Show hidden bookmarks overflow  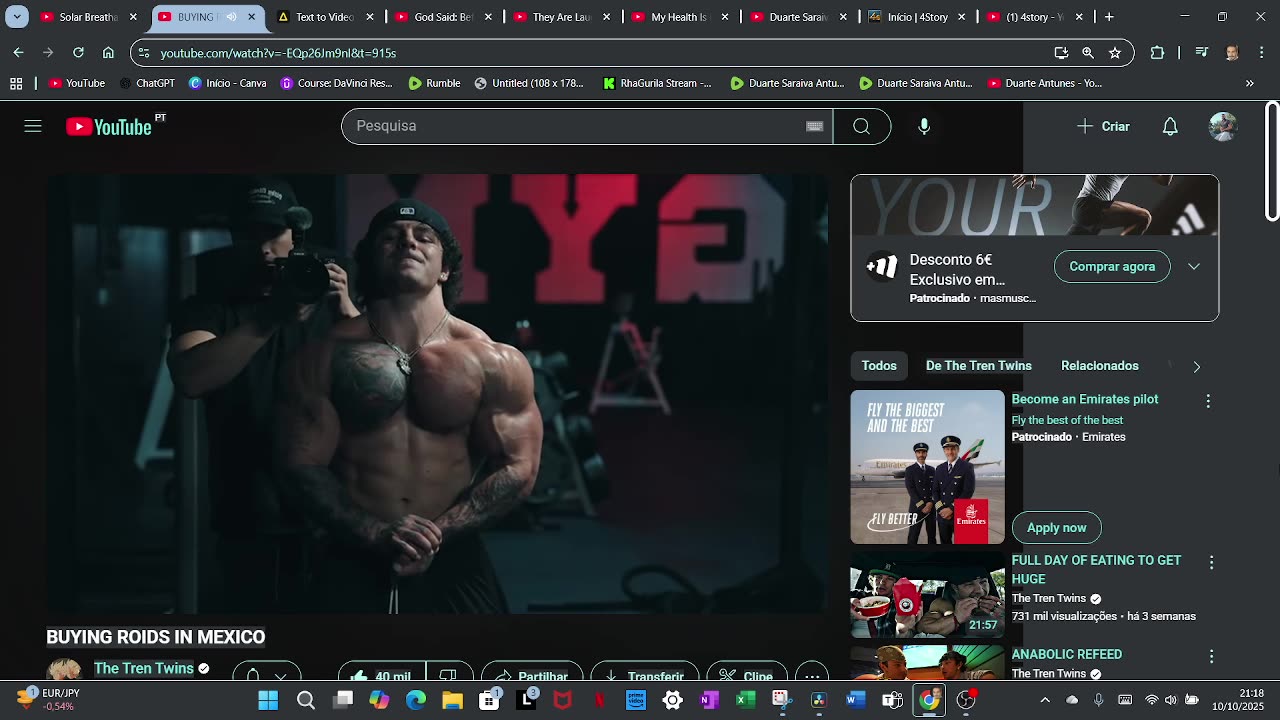(x=1249, y=83)
